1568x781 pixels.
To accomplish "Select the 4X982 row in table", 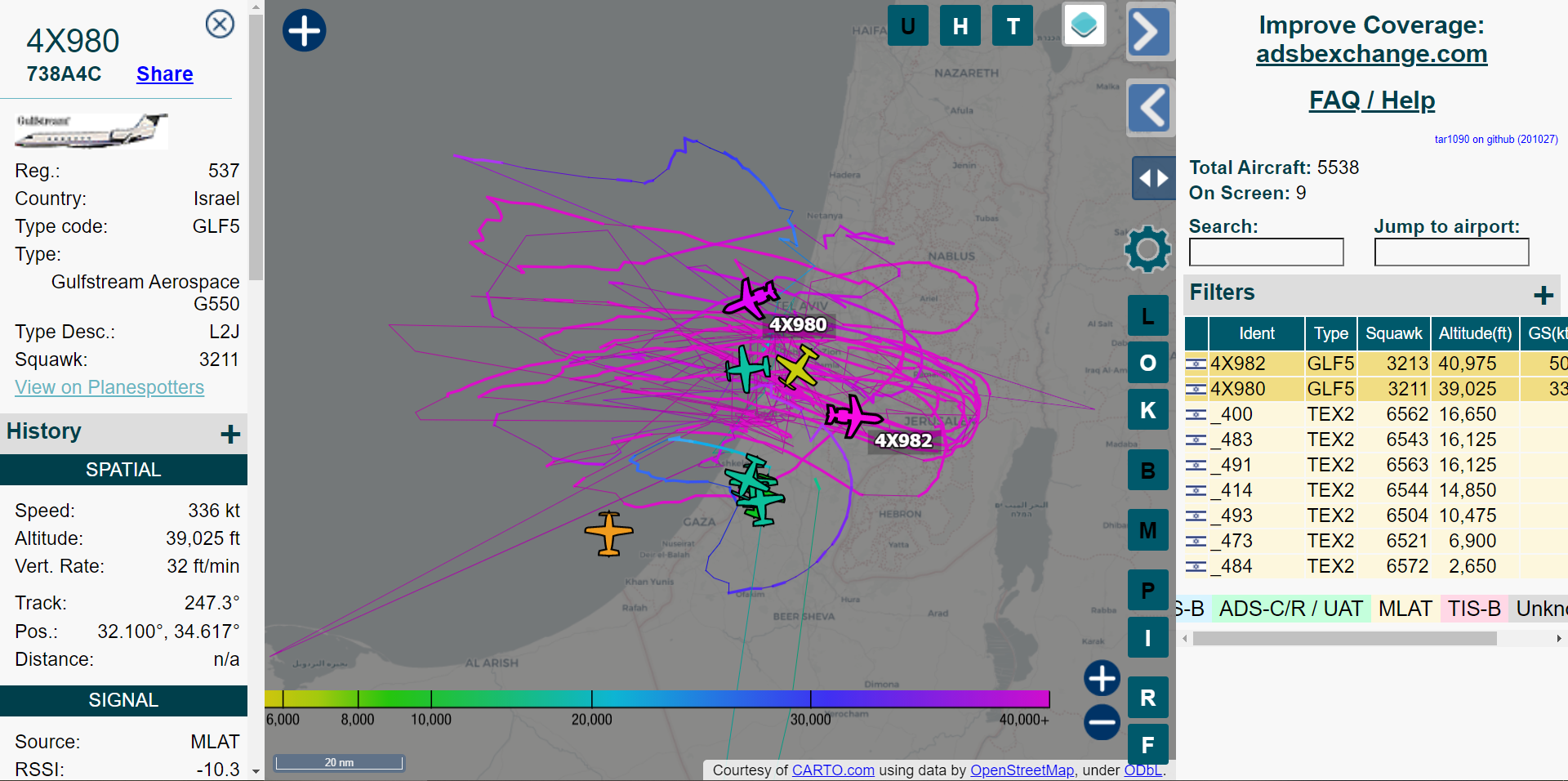I will coord(1376,364).
